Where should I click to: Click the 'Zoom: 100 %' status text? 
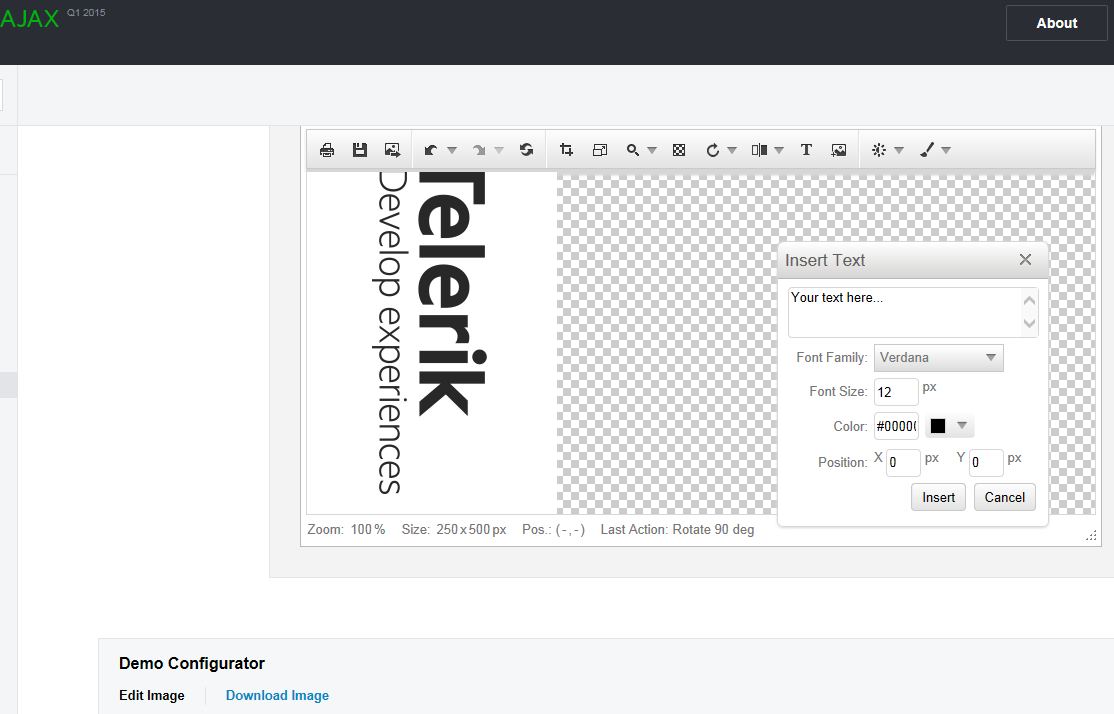click(x=347, y=529)
